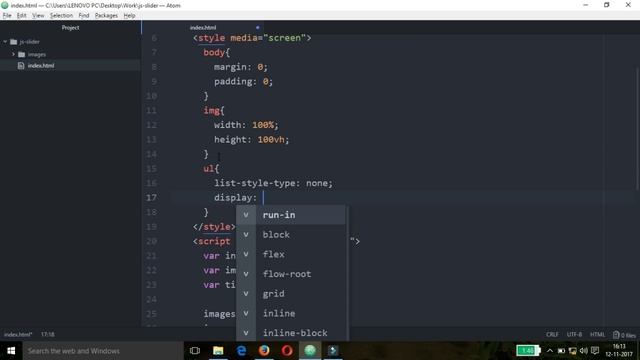640x360 pixels.
Task: Choose grid from autocomplete suggestions
Action: (x=291, y=293)
